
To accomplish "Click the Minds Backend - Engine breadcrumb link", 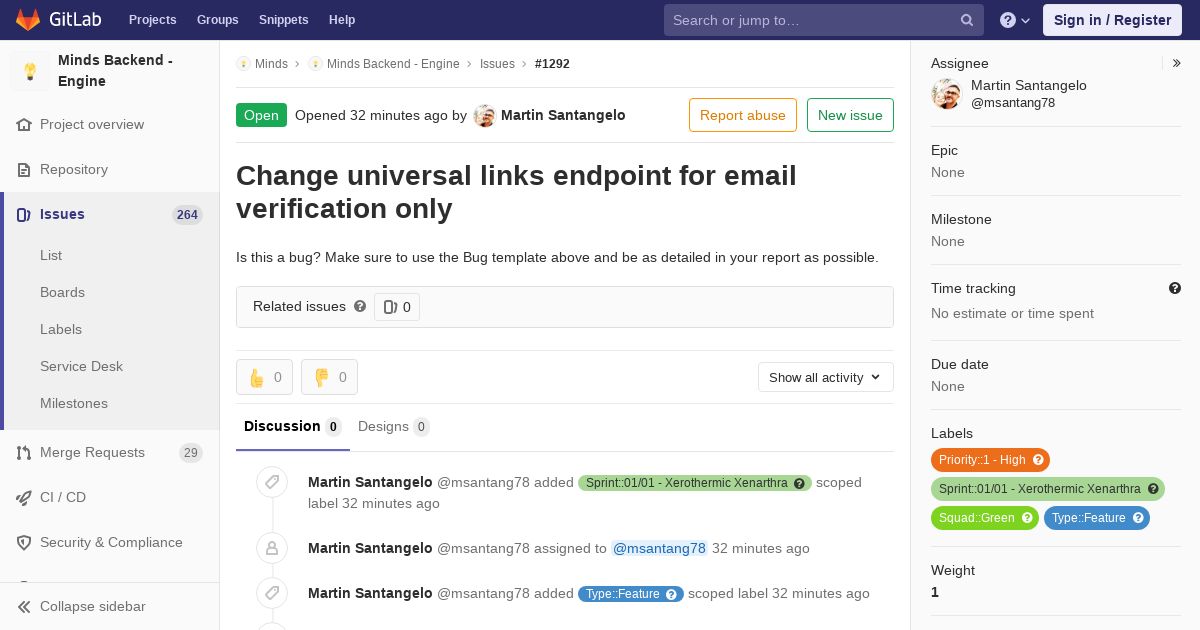I will pos(393,64).
